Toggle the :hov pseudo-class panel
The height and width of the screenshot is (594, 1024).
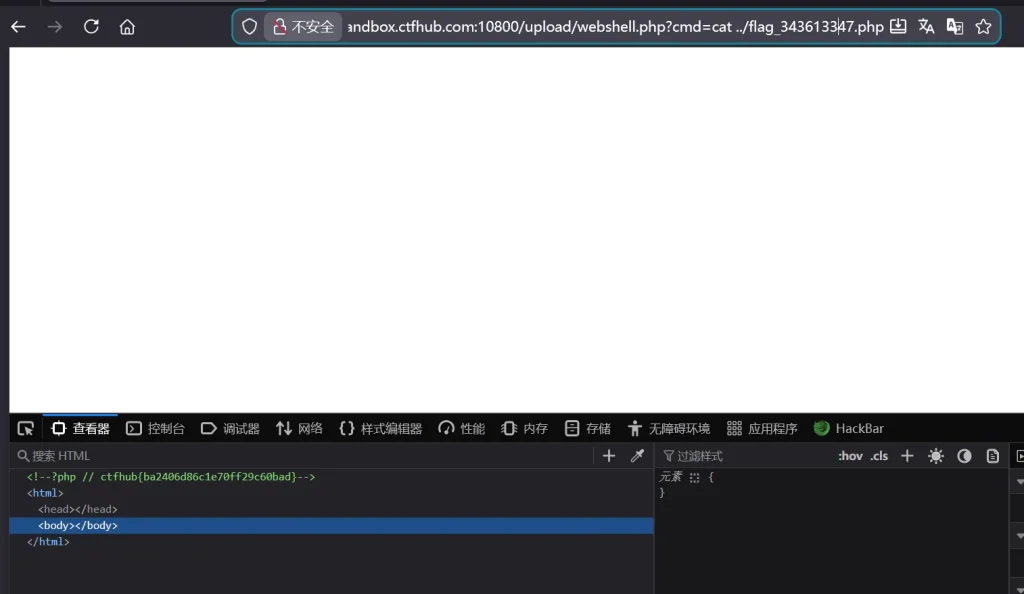pyautogui.click(x=850, y=456)
